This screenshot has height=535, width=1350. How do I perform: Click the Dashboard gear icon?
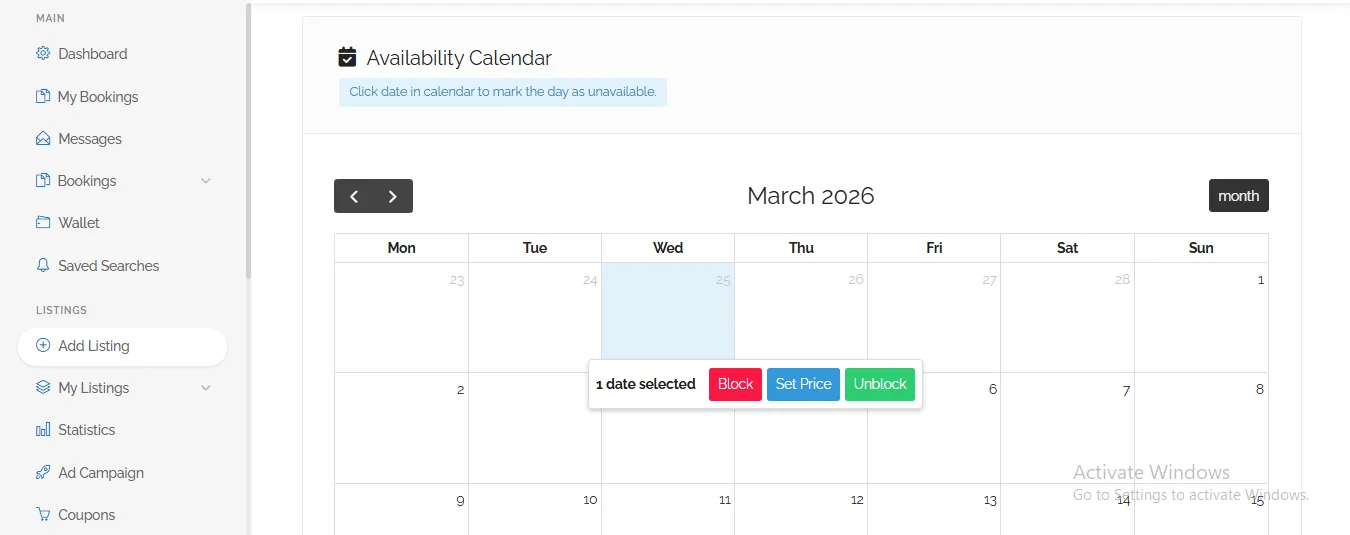click(43, 54)
